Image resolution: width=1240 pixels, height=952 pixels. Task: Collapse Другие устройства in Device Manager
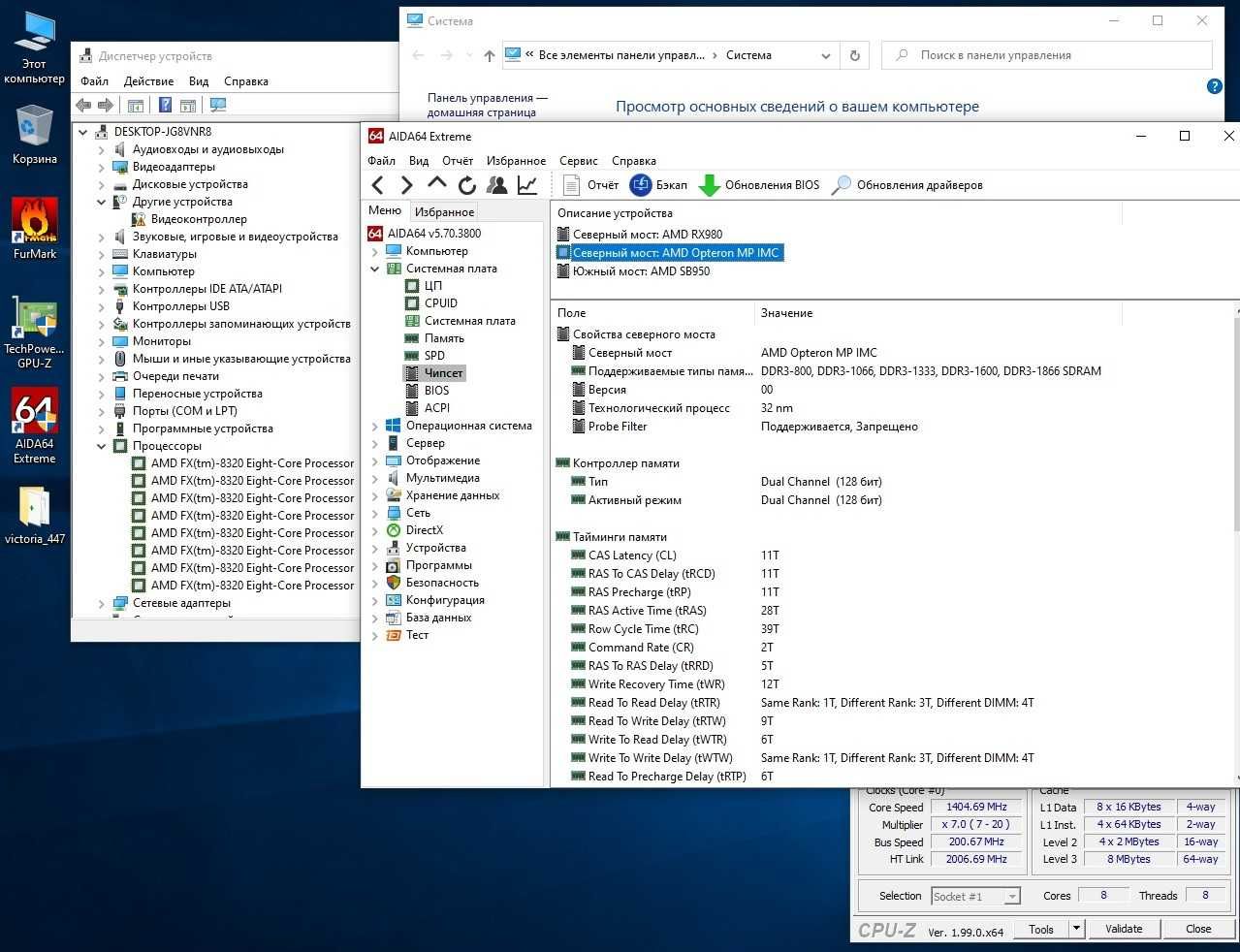pos(102,202)
